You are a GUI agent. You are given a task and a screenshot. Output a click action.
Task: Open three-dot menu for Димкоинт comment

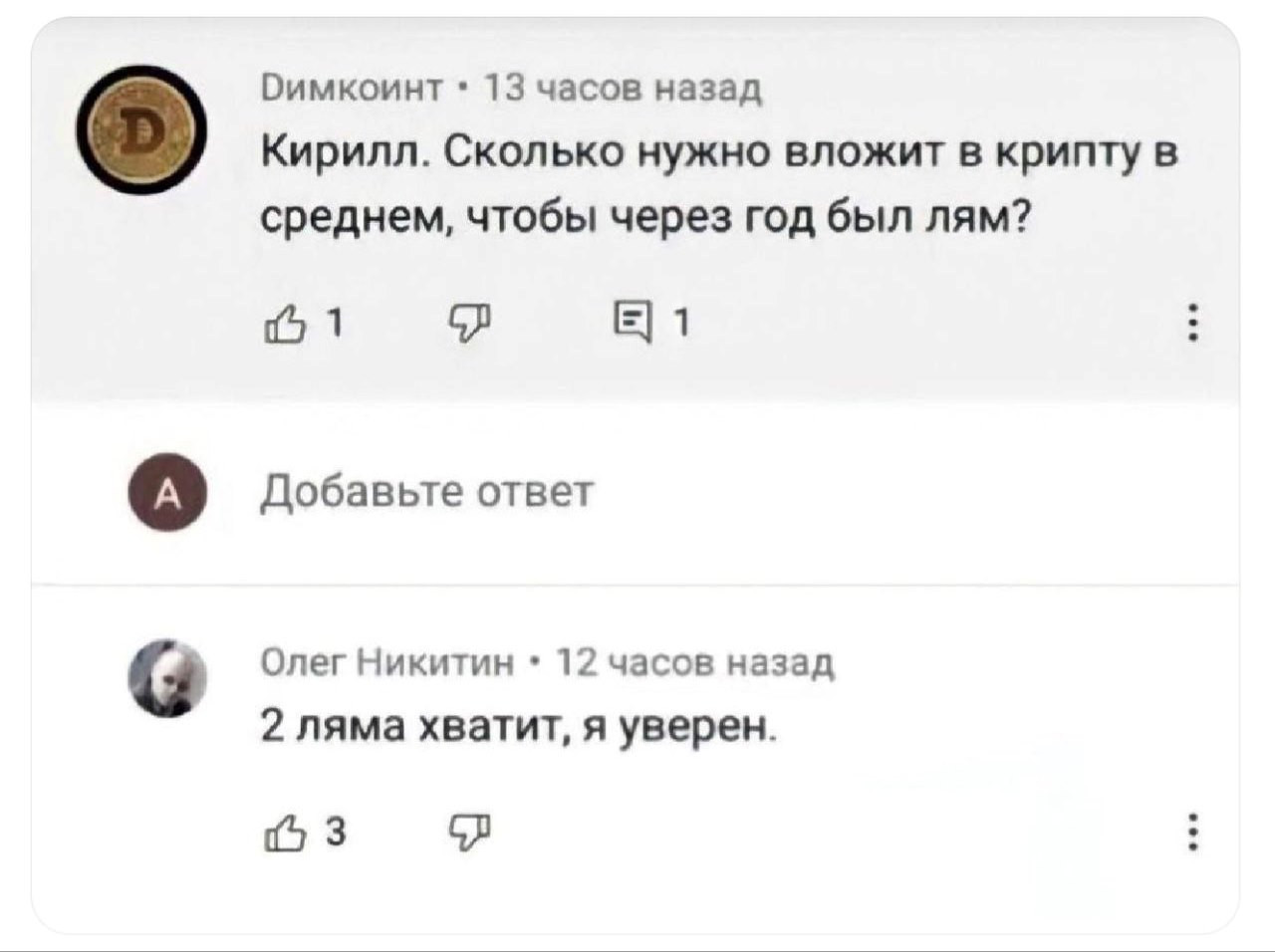(x=1192, y=324)
